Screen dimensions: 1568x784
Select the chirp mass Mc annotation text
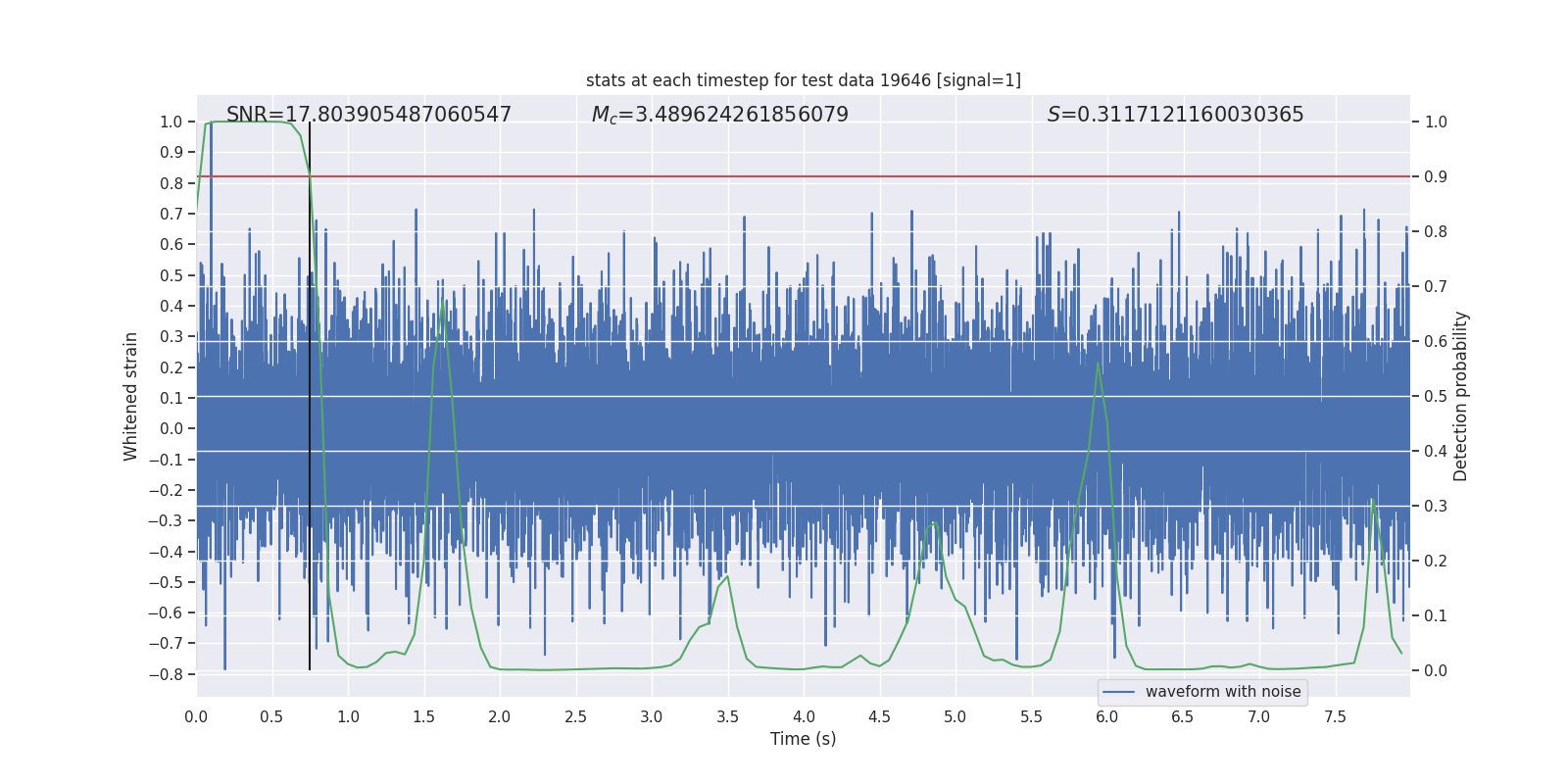click(x=719, y=115)
